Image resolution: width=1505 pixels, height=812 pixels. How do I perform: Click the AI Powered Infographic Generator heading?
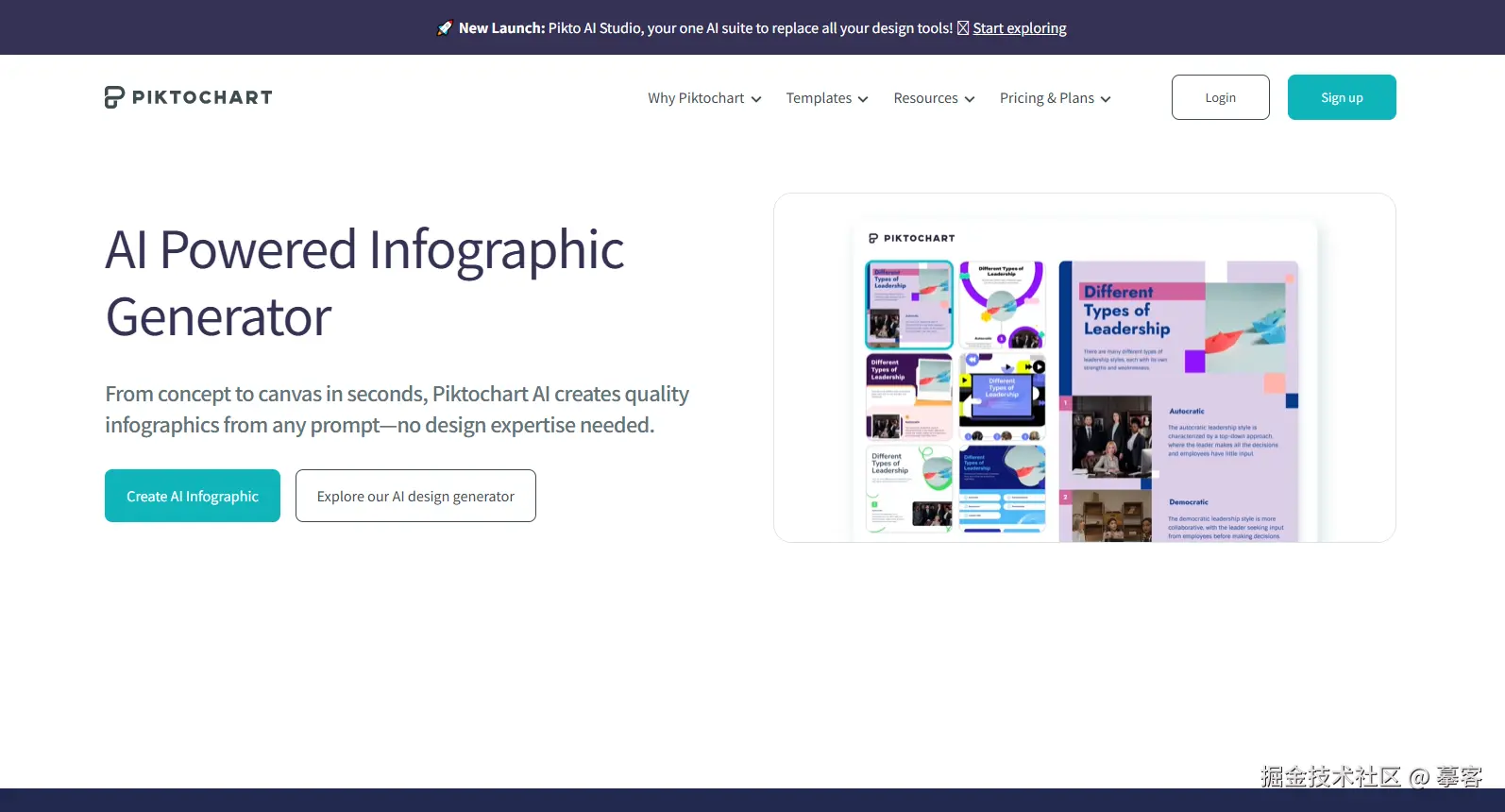364,282
